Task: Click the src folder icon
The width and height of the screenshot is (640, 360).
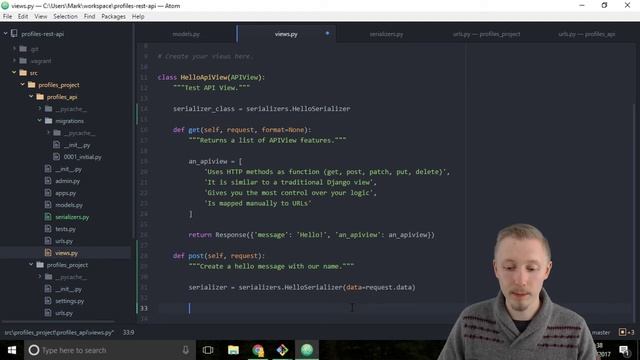Action: click(23, 73)
